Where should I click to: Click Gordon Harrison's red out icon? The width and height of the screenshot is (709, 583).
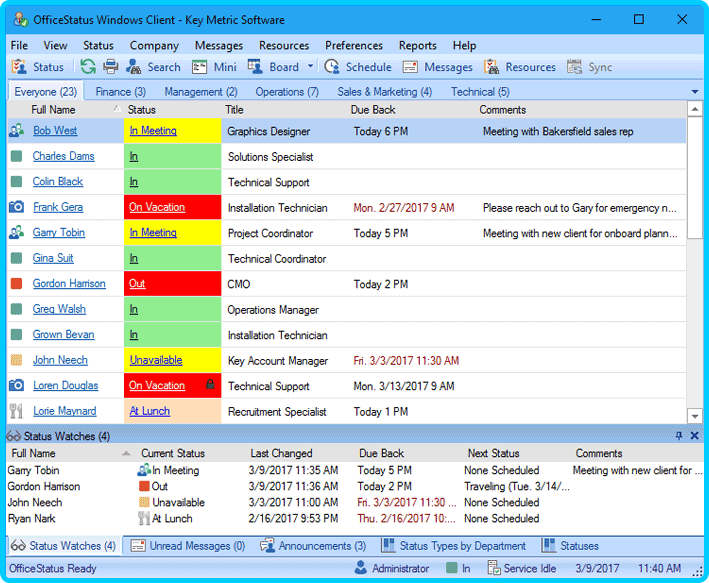[17, 284]
